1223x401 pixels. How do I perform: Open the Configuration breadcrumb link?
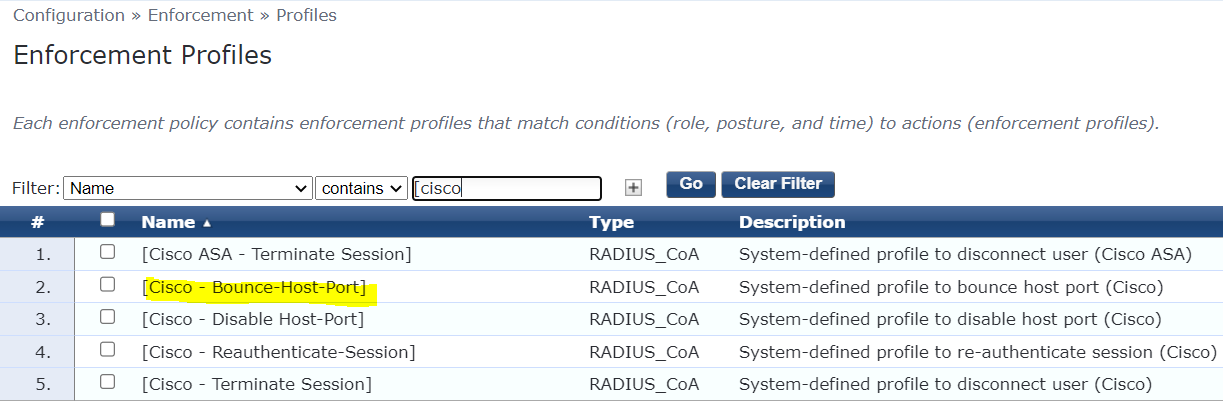[x=68, y=15]
